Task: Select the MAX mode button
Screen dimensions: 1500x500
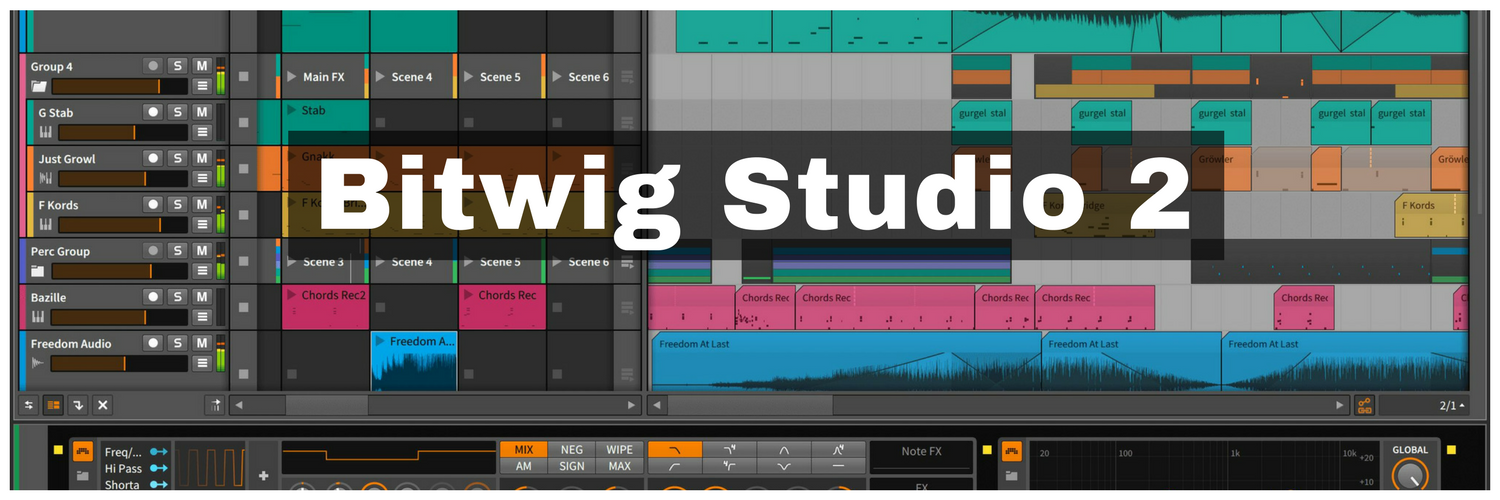Action: click(x=619, y=466)
